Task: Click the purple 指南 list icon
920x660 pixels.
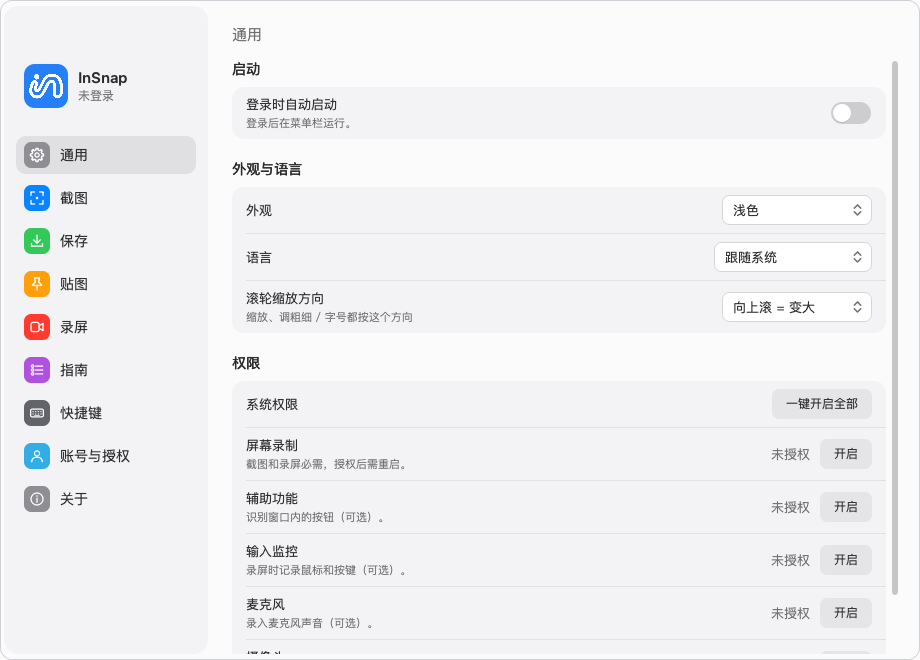Action: click(37, 370)
